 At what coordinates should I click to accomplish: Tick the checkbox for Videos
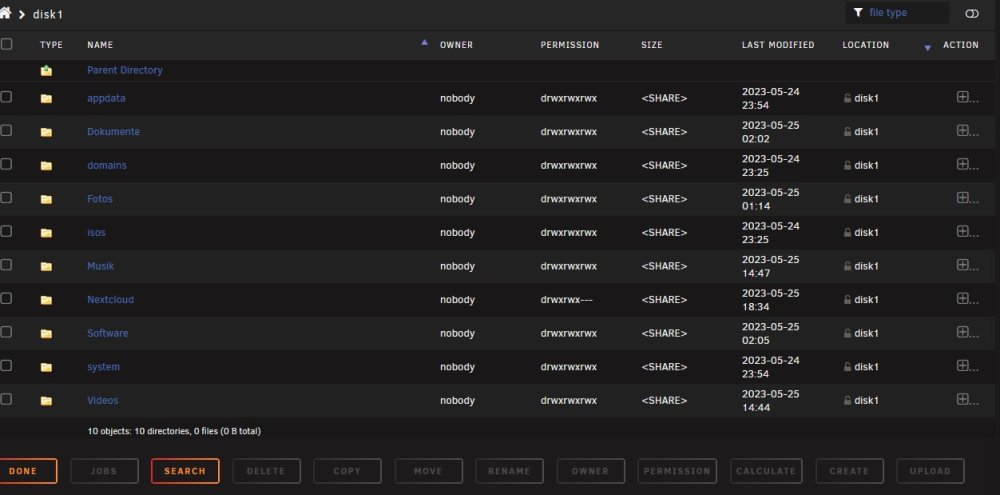pyautogui.click(x=6, y=399)
